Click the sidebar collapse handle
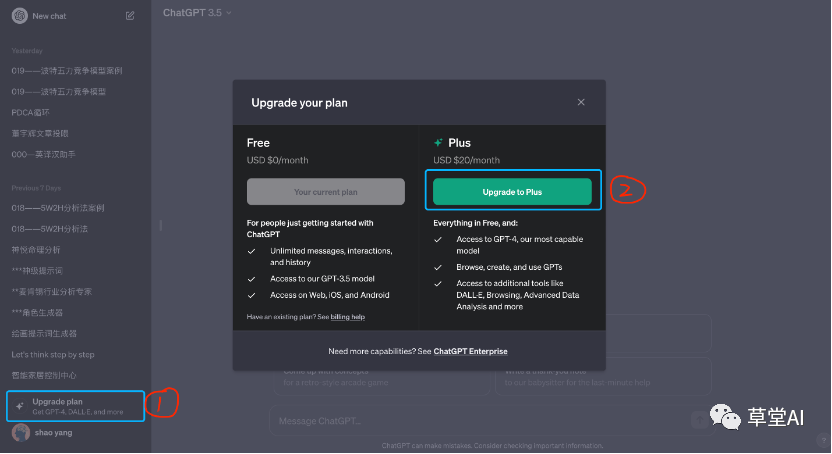 pyautogui.click(x=159, y=225)
